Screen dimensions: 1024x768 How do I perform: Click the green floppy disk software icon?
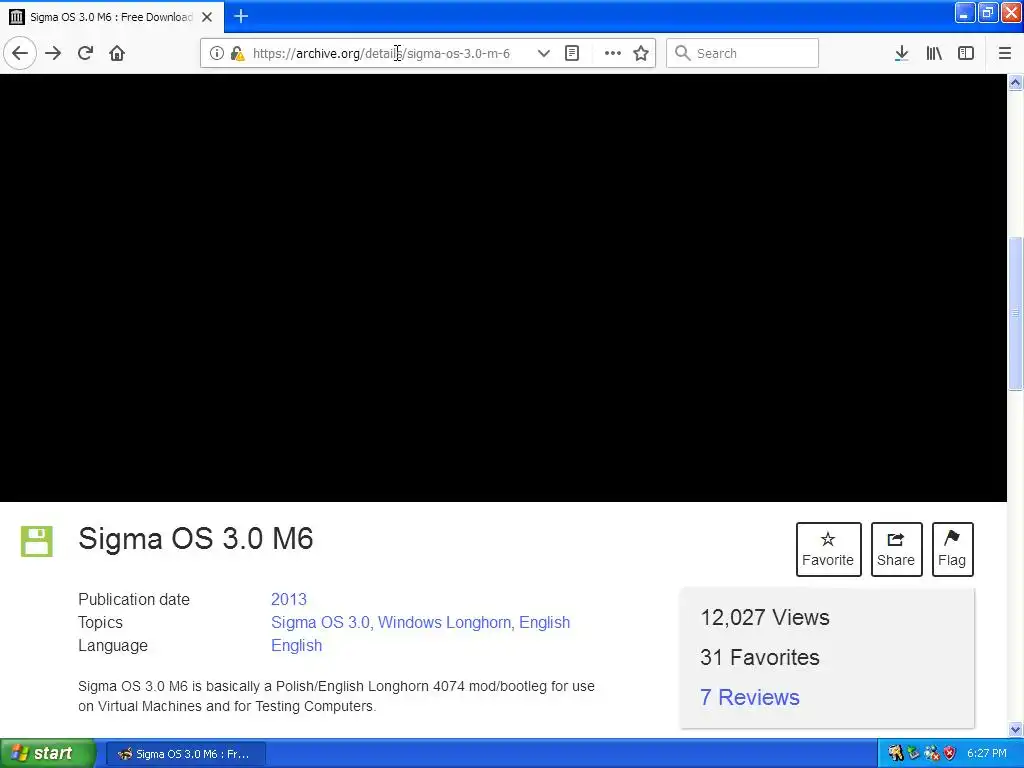pyautogui.click(x=37, y=541)
